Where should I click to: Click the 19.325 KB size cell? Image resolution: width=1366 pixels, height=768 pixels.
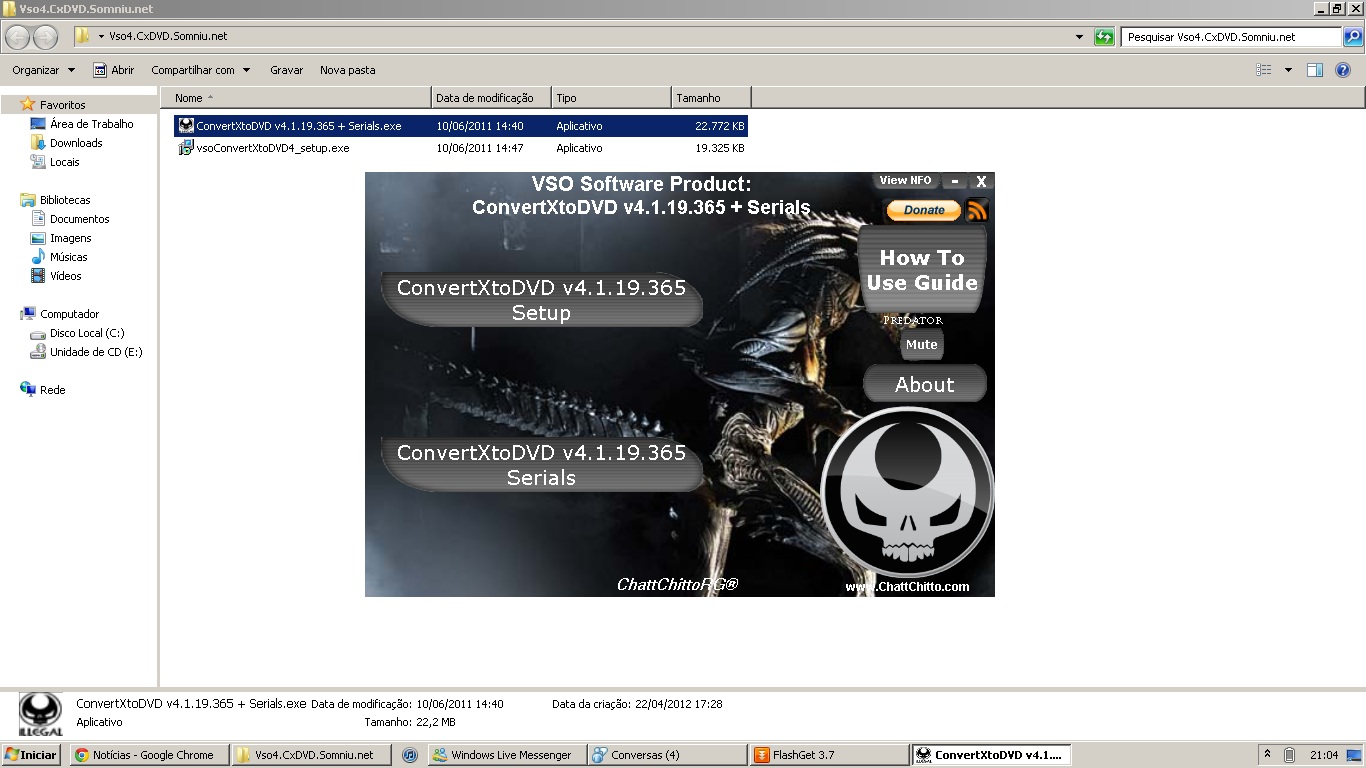[720, 148]
